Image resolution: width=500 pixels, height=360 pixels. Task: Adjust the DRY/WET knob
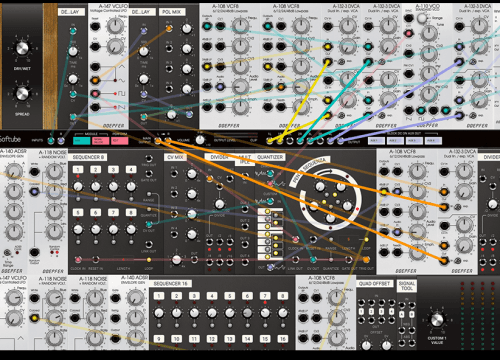22,49
